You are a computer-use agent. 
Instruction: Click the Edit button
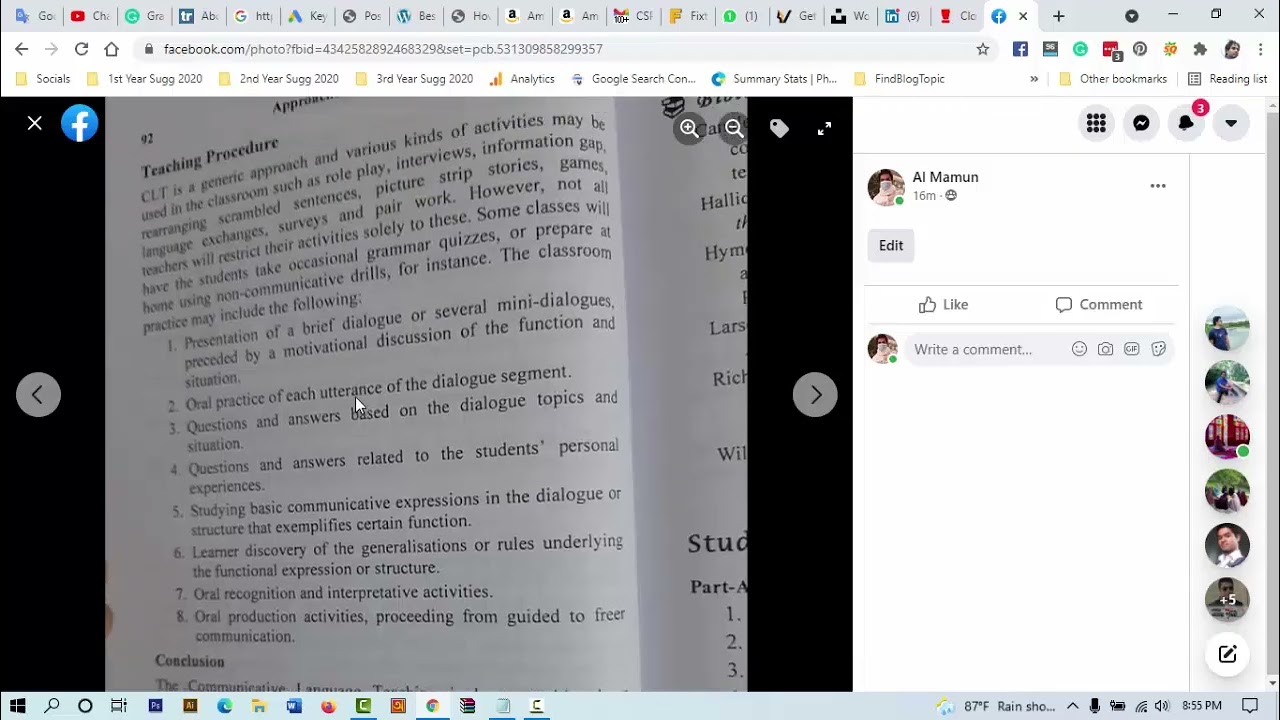click(x=891, y=245)
